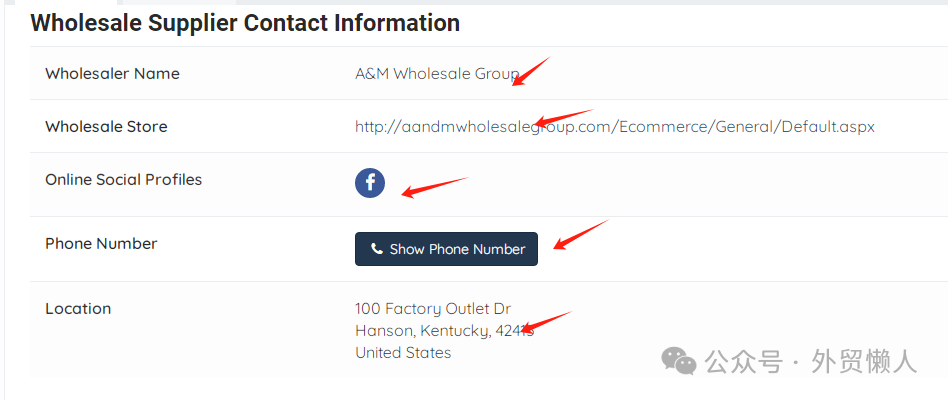Click the Wholesaler Name label
Screen dimensions: 948x400
[x=112, y=74]
